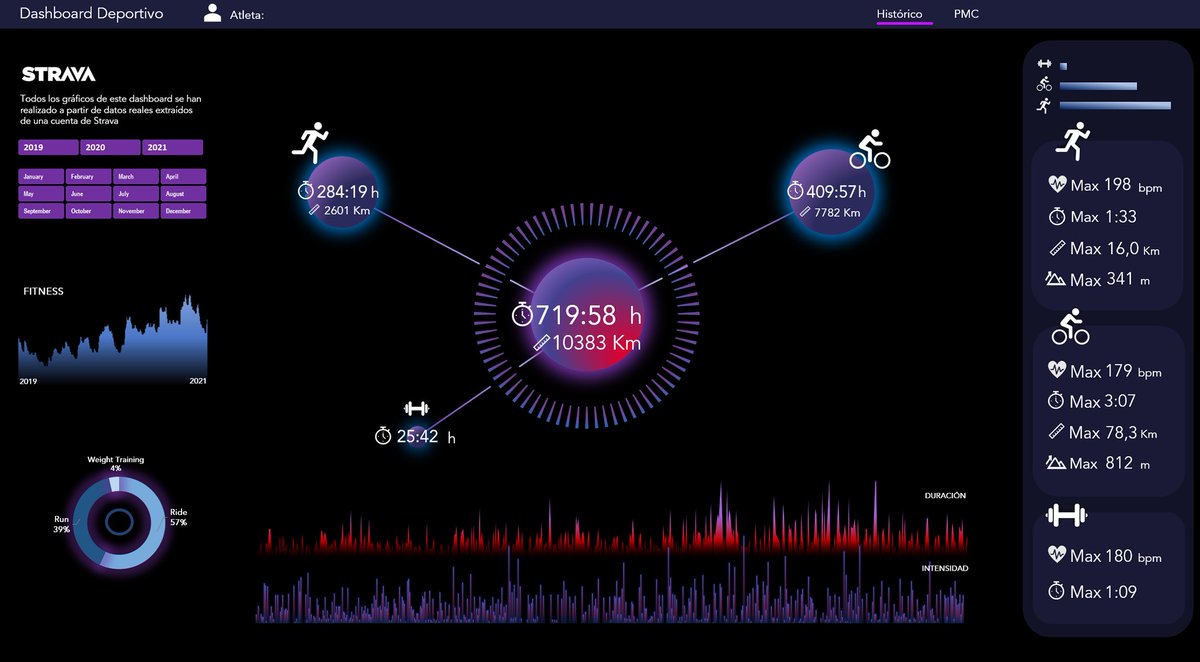Viewport: 1200px width, 662px height.
Task: Click the ruler icon next to 10383 Km
Action: (x=541, y=342)
